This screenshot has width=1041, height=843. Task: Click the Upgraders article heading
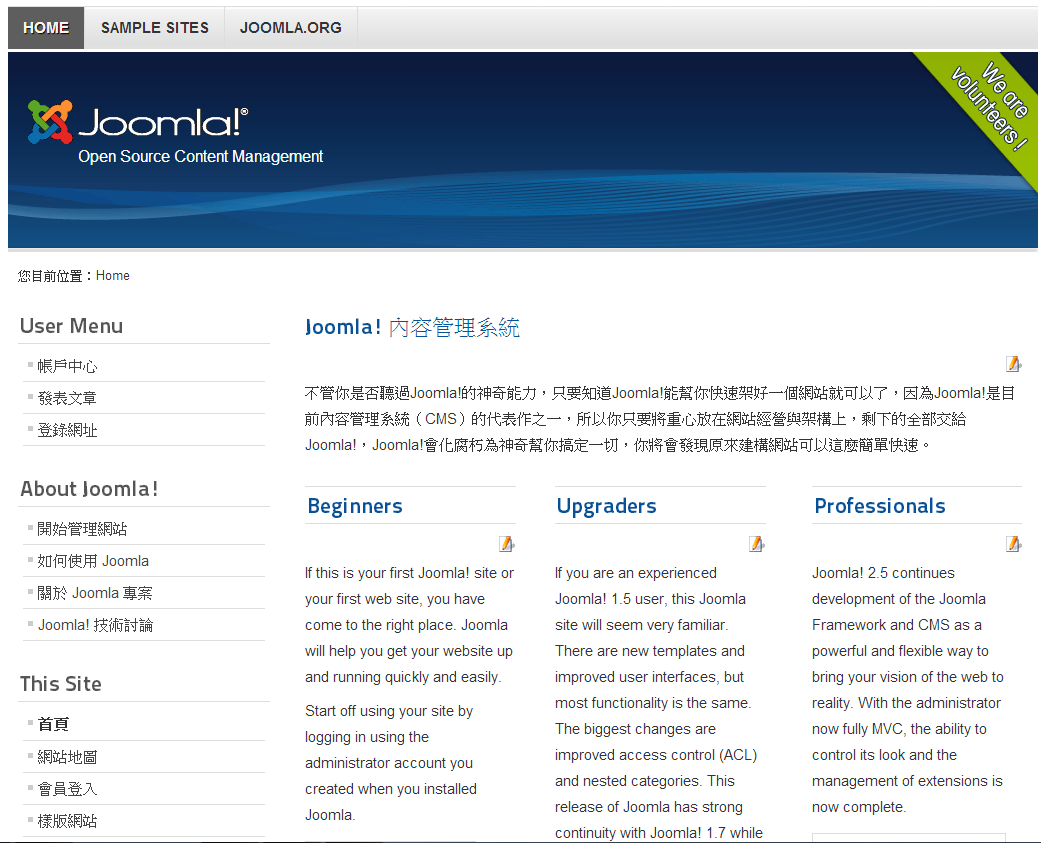pyautogui.click(x=606, y=506)
